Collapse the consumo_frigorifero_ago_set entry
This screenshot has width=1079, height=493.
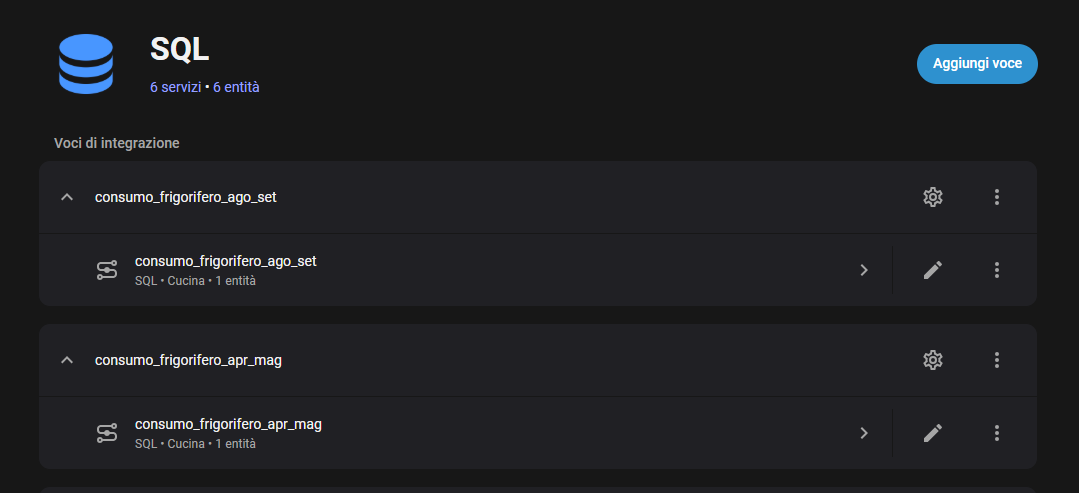(x=67, y=197)
